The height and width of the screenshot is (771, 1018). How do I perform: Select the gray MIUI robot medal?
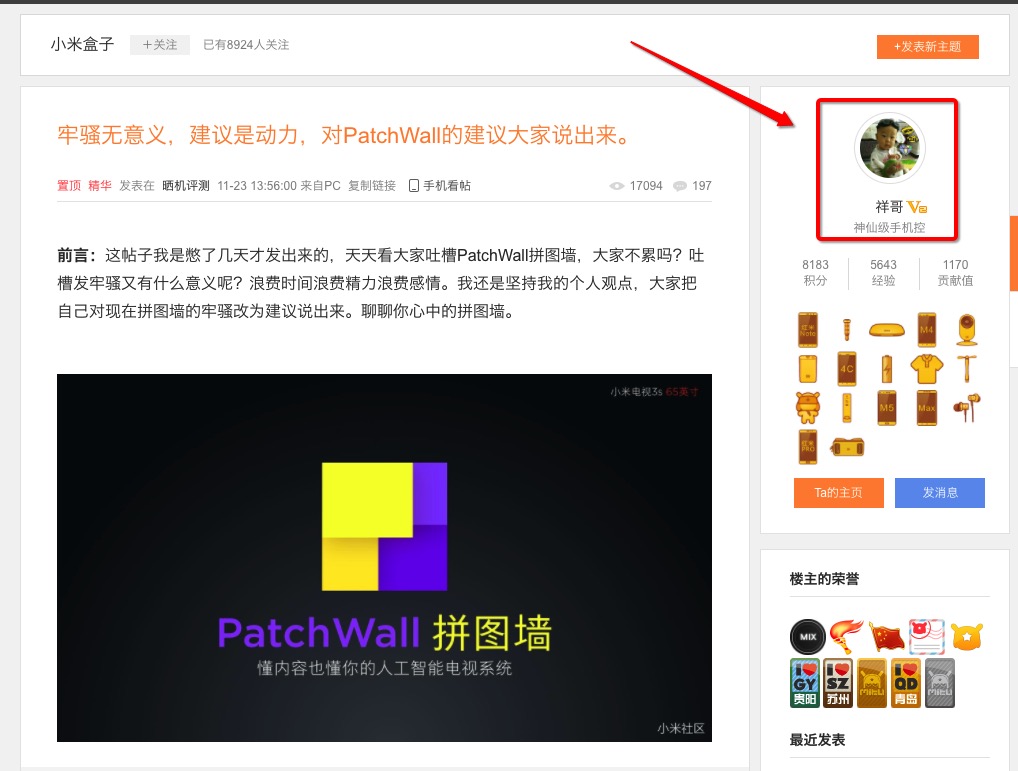(x=939, y=683)
